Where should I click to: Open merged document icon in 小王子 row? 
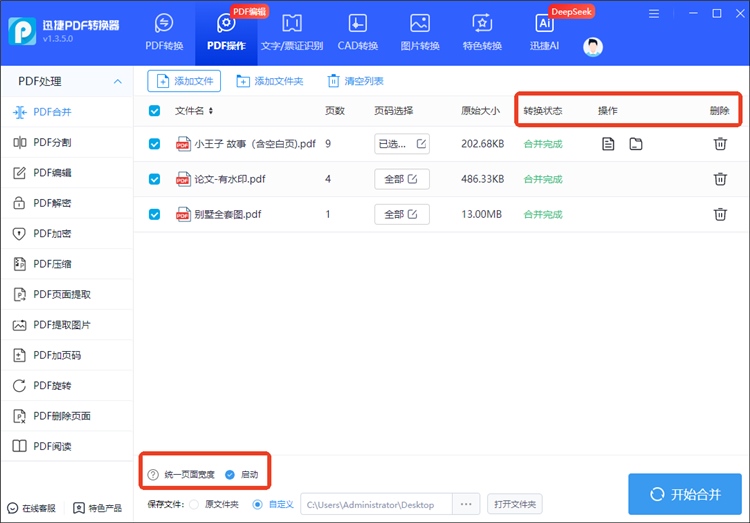point(608,144)
